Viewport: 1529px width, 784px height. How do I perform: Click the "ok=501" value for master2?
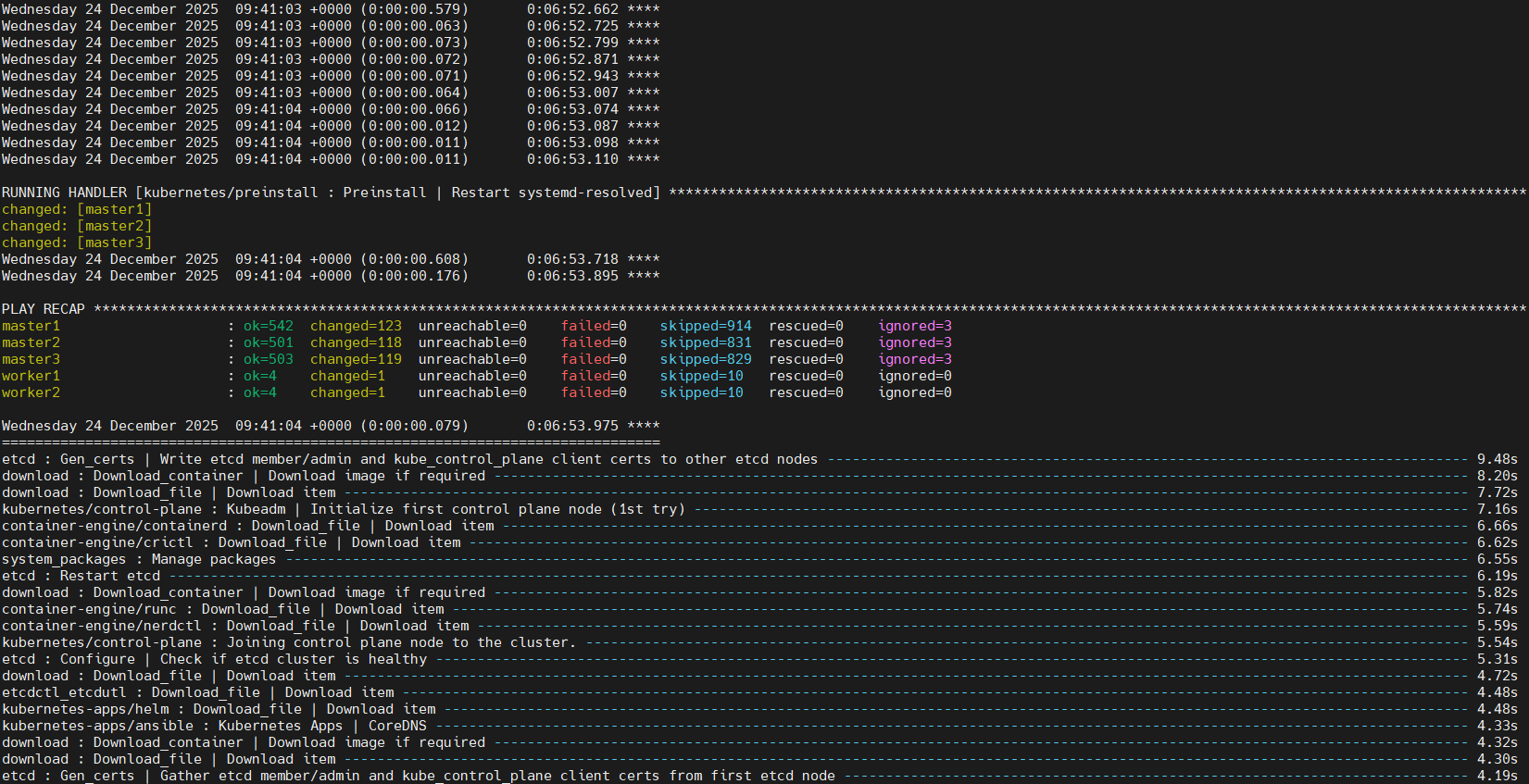[x=269, y=342]
